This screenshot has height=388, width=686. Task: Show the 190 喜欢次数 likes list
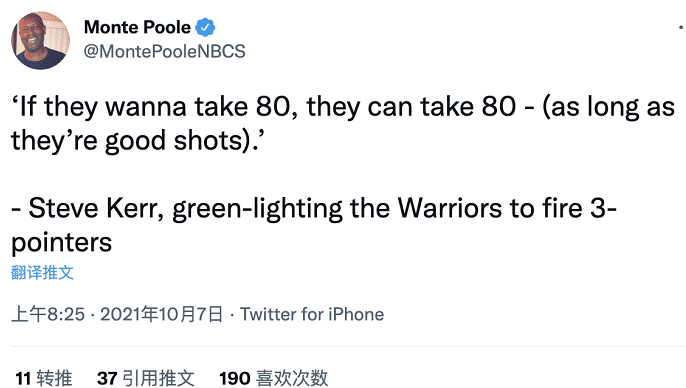pyautogui.click(x=273, y=378)
